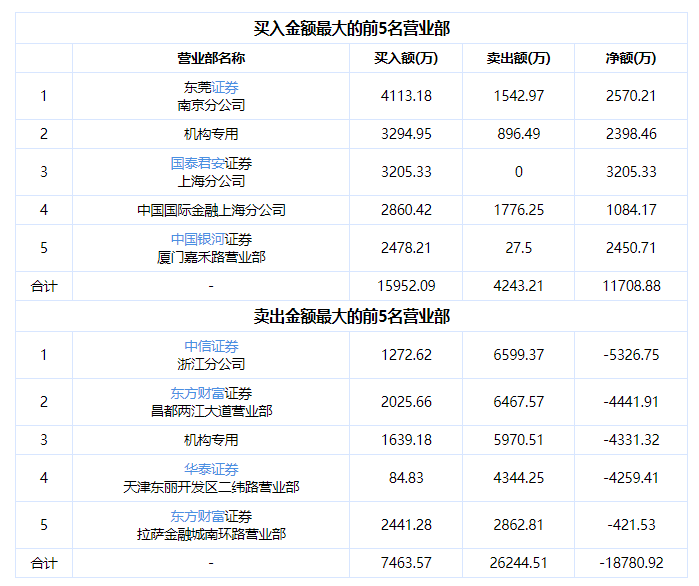Select buy amount 84.83
The height and width of the screenshot is (586, 699).
point(406,478)
